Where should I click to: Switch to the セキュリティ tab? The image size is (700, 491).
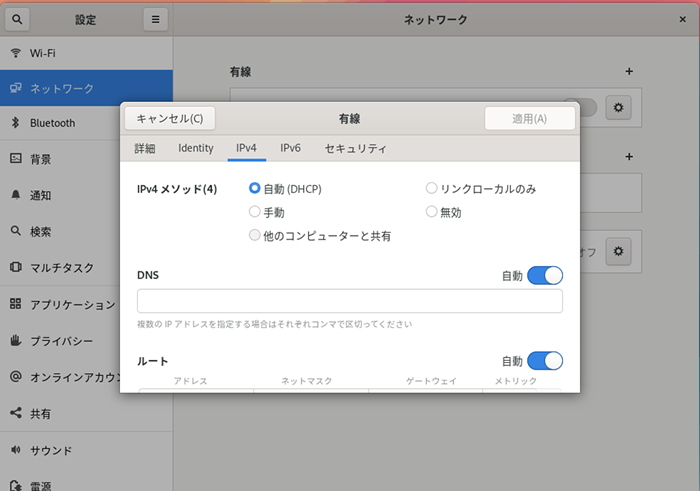[x=355, y=148]
